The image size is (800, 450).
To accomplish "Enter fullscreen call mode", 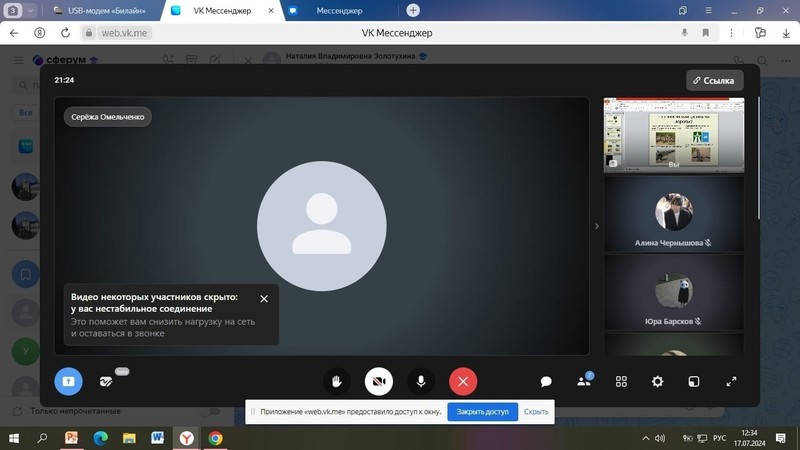I will click(x=731, y=381).
